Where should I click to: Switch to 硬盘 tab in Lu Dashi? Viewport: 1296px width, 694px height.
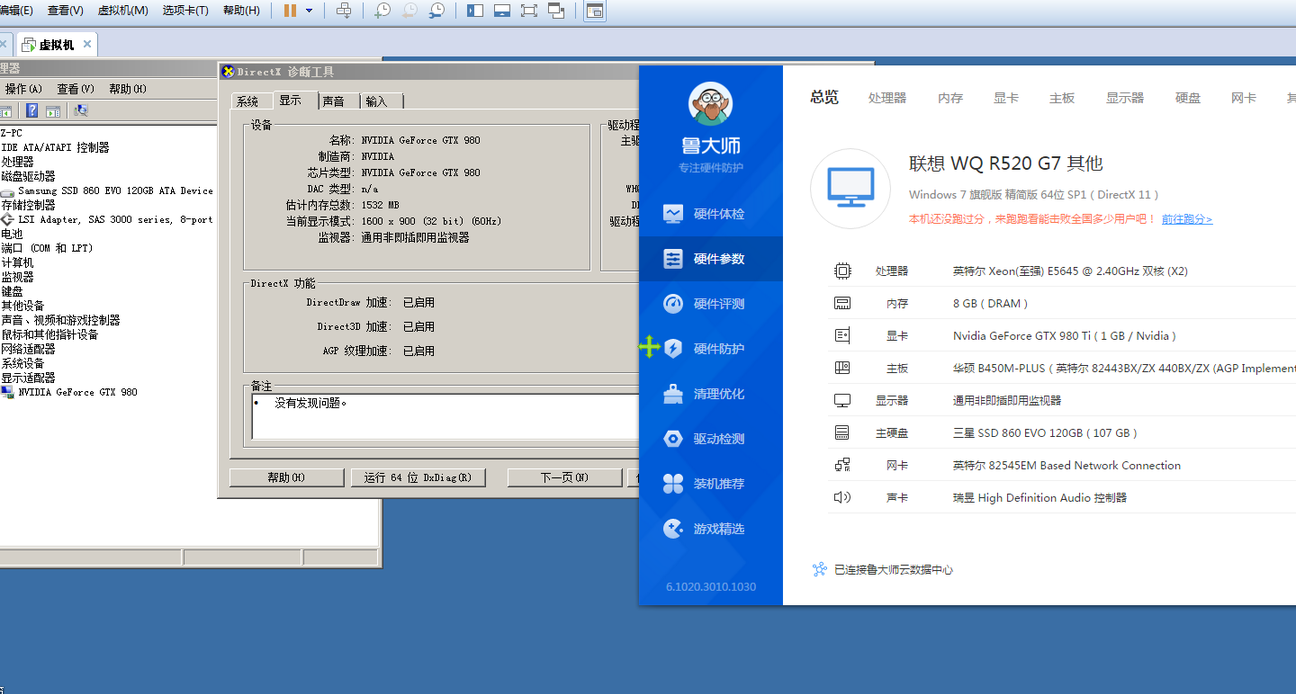1188,98
